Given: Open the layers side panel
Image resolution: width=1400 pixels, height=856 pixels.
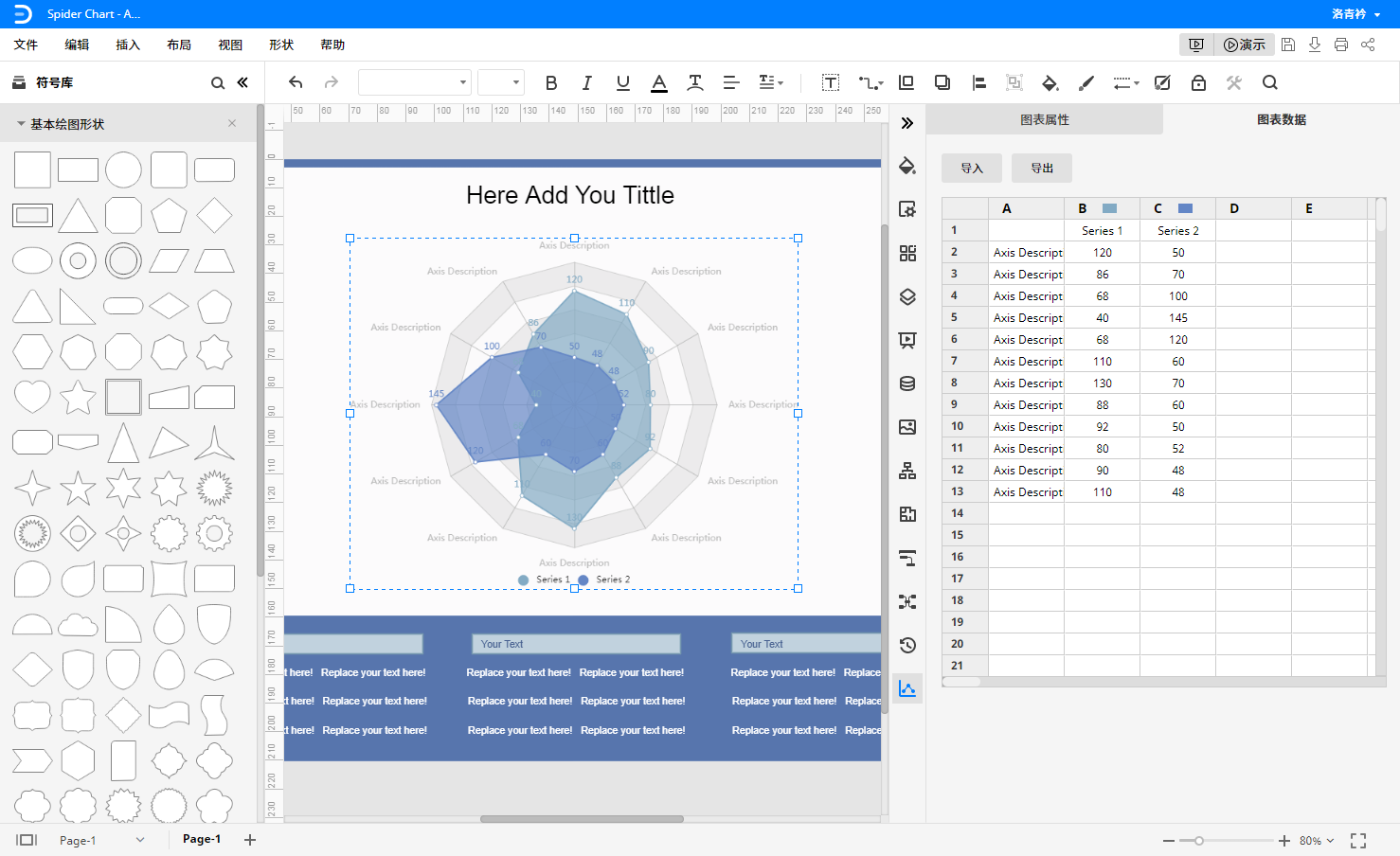Looking at the screenshot, I should click(906, 296).
